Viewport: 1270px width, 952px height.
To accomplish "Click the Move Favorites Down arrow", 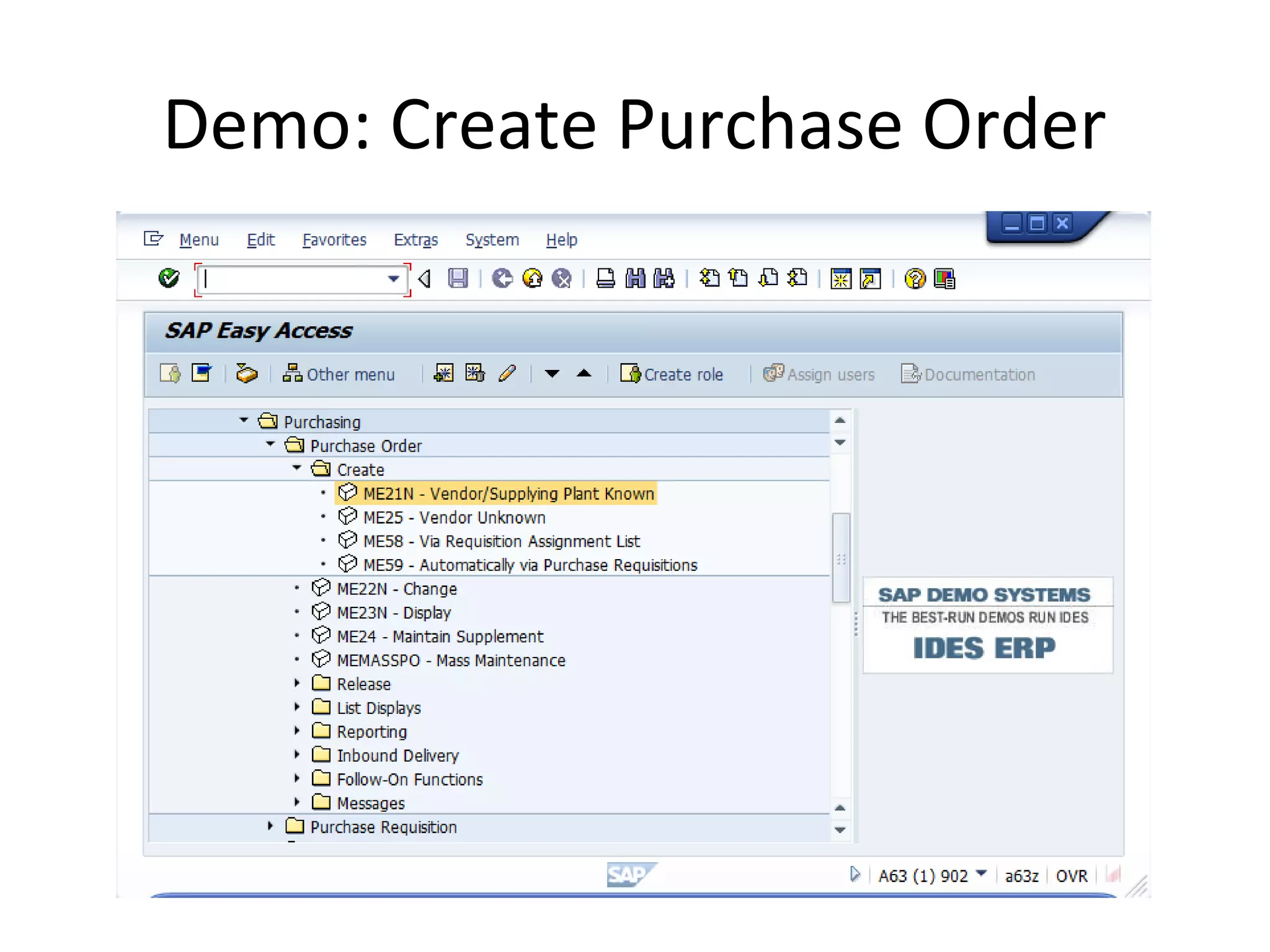I will click(x=552, y=374).
